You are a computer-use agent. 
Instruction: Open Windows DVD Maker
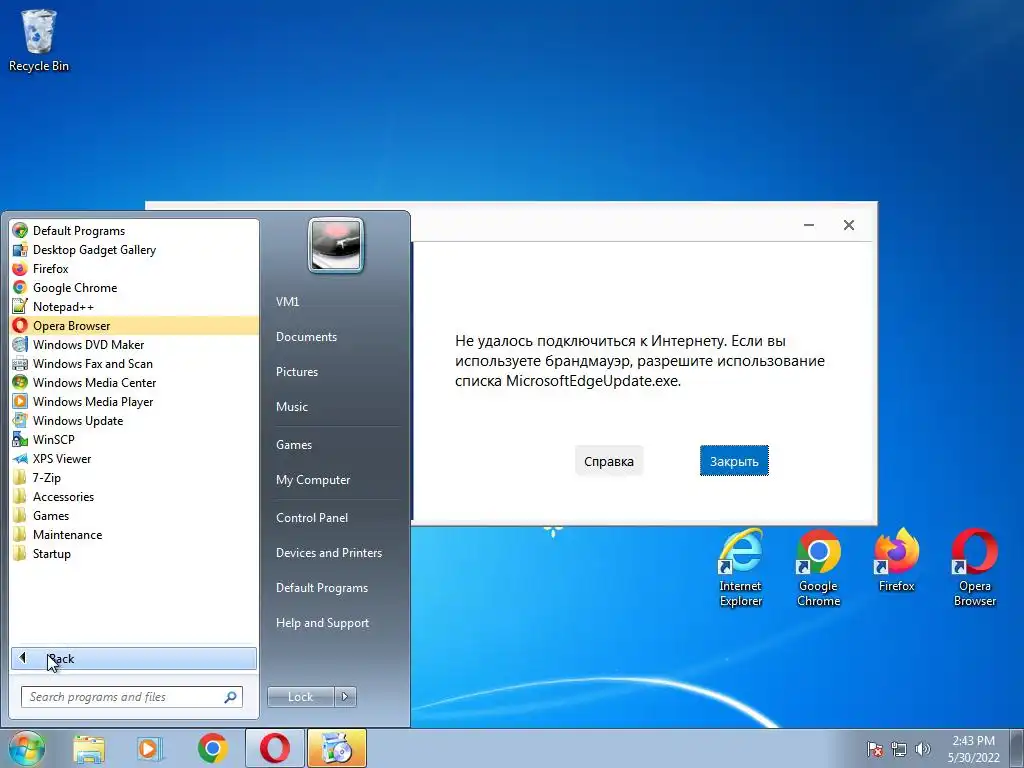134,344
